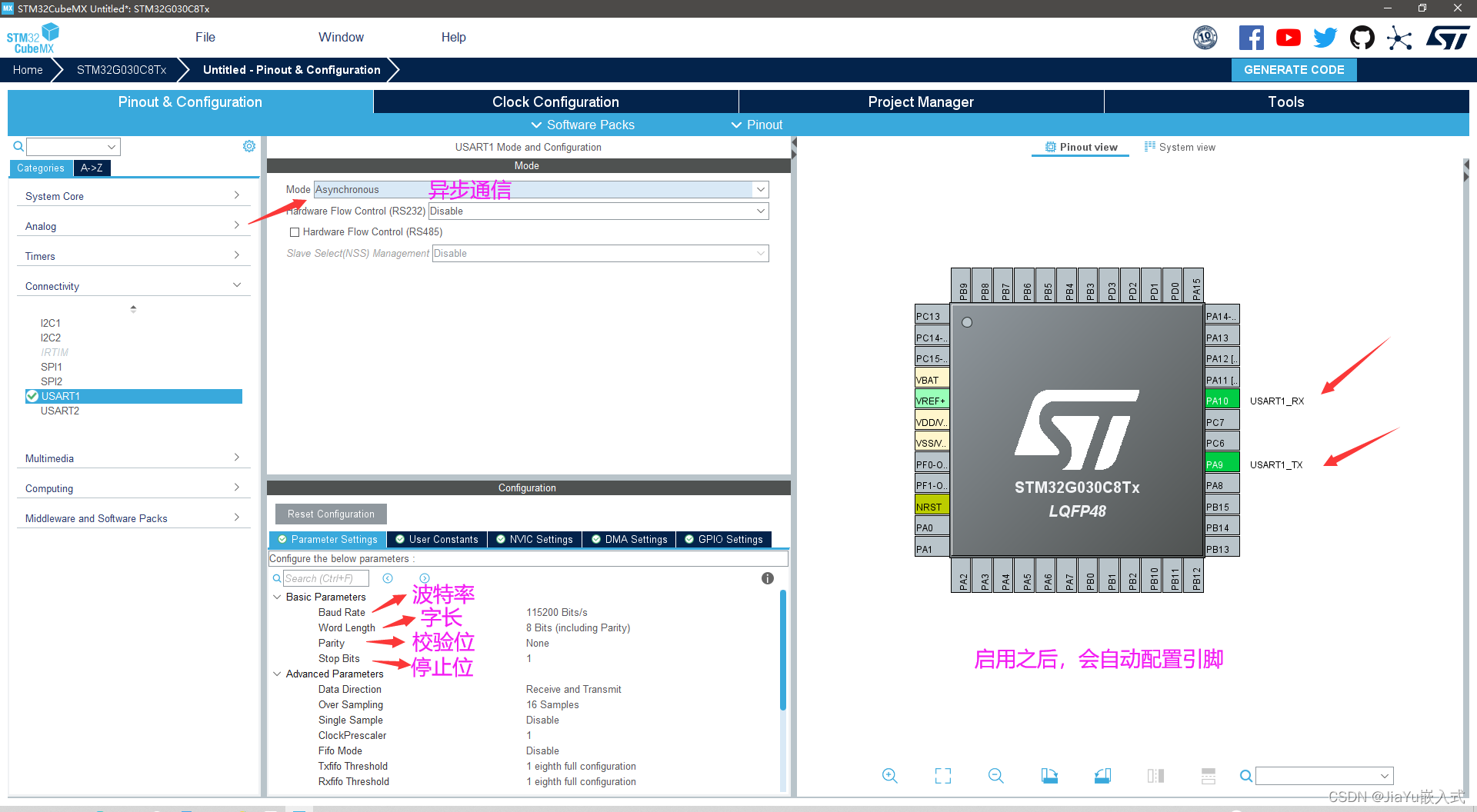Open the NVIC Settings tab
The height and width of the screenshot is (812, 1477).
535,540
